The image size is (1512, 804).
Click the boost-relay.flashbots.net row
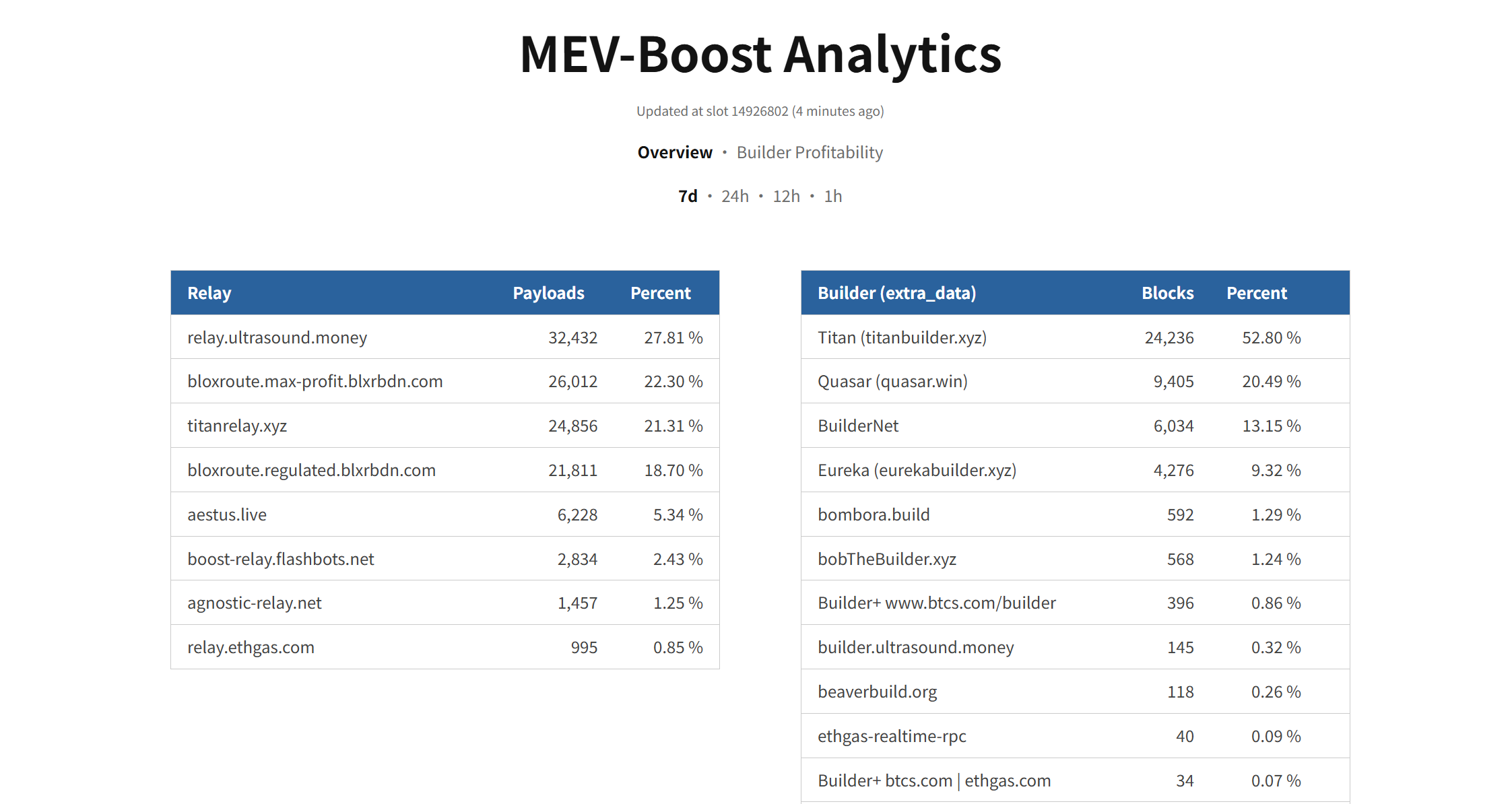click(445, 559)
